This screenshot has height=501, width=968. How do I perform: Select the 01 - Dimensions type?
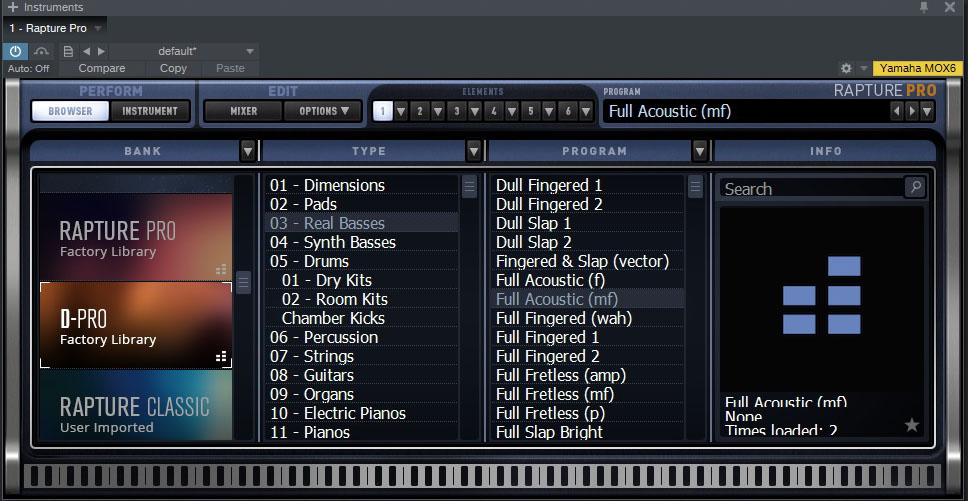click(x=362, y=185)
